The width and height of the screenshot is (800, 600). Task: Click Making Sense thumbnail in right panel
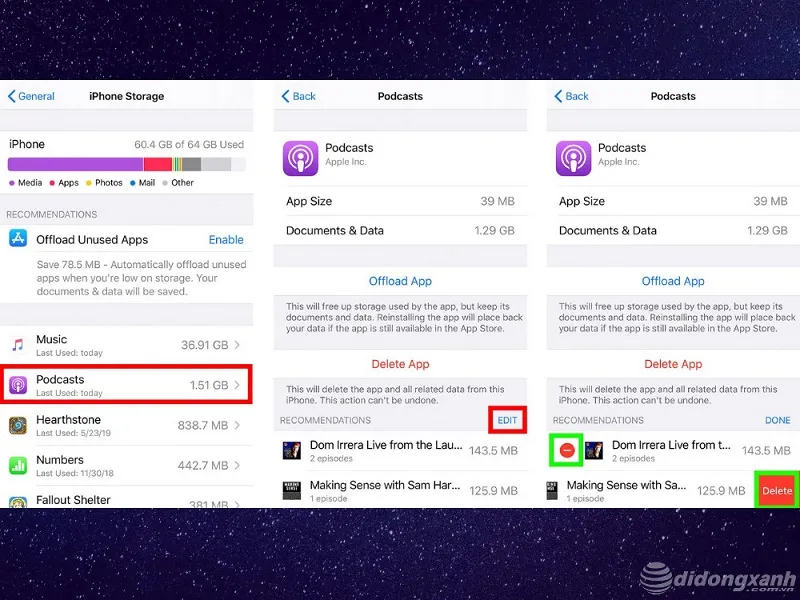pyautogui.click(x=552, y=490)
